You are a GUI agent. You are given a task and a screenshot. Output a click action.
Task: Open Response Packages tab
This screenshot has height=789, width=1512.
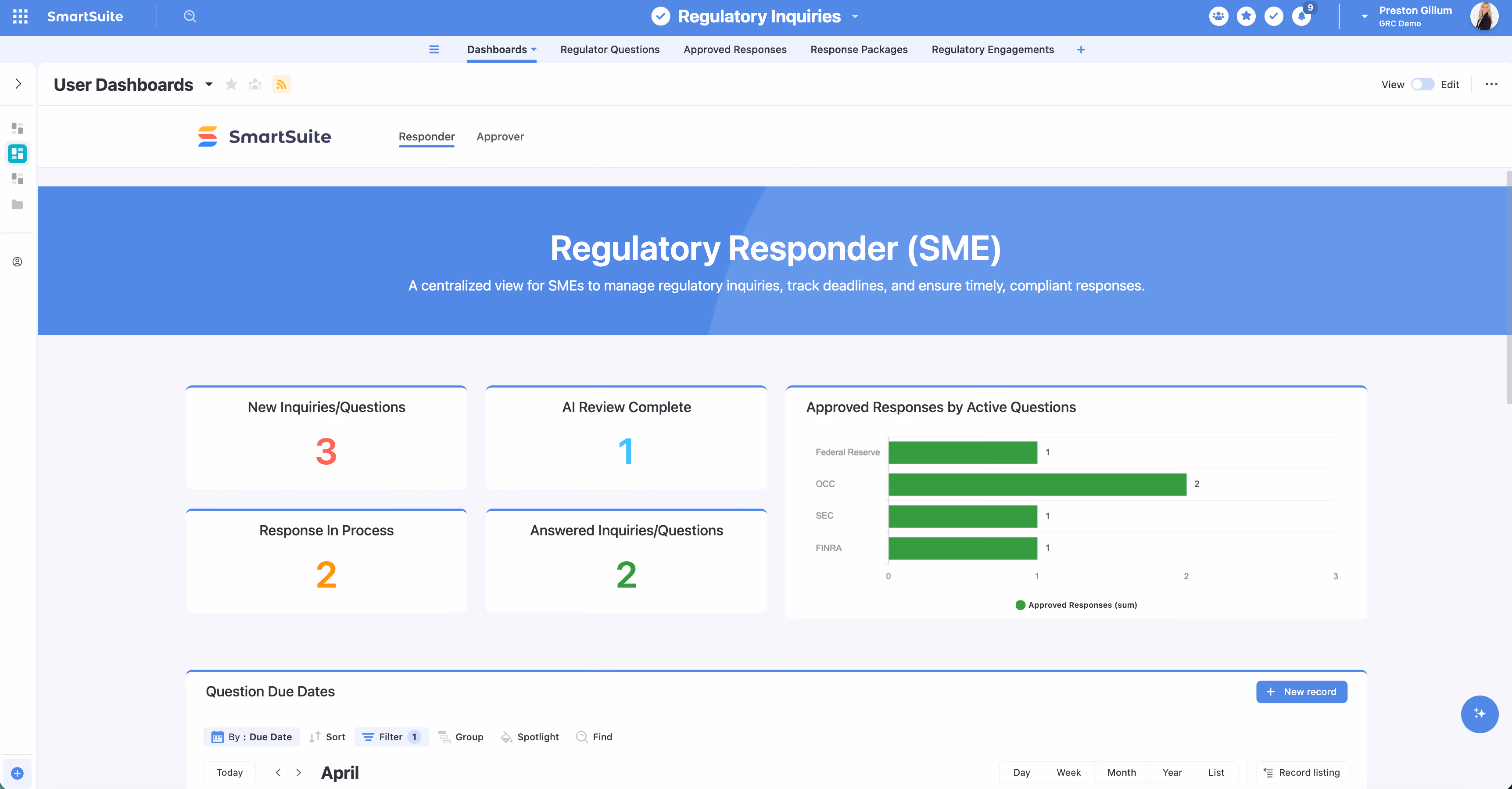pos(859,49)
